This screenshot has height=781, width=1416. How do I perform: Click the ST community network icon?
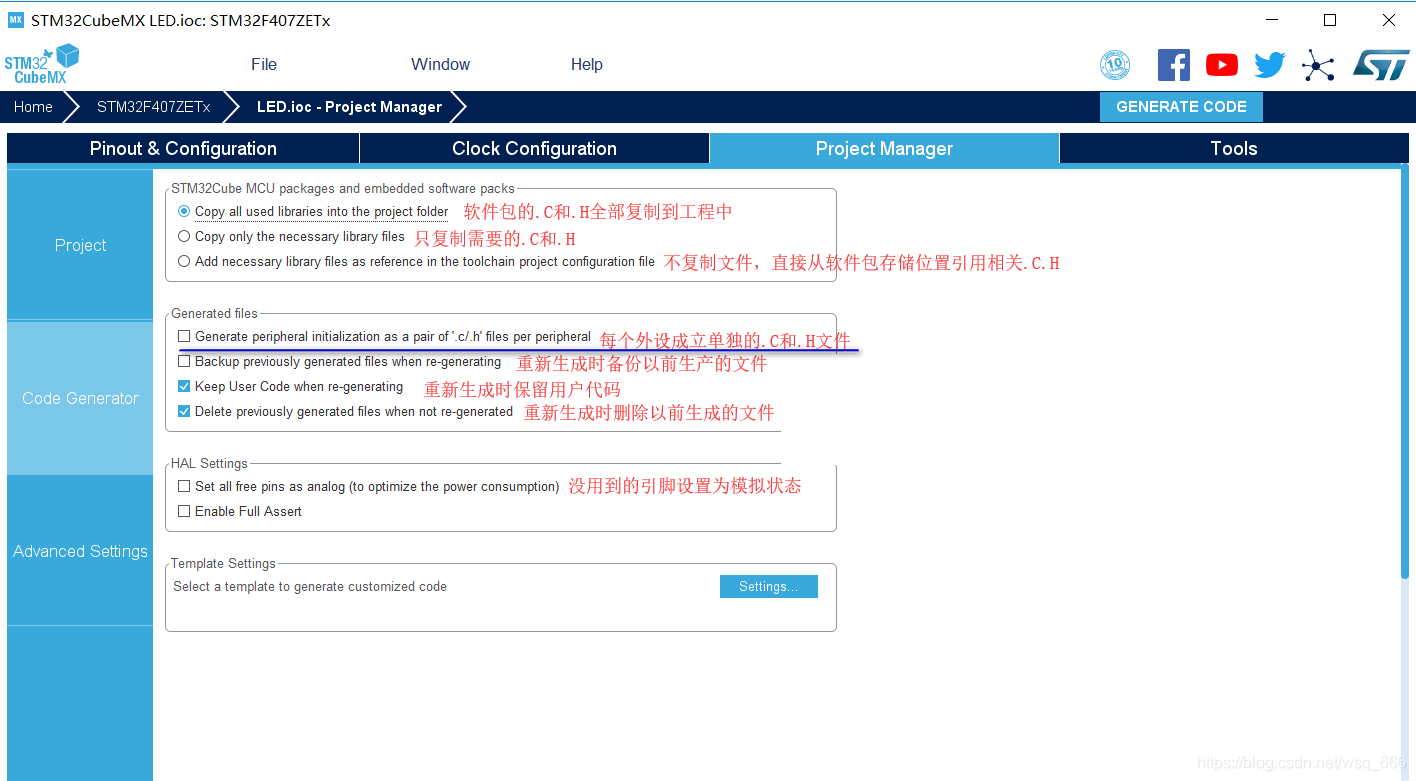tap(1318, 65)
